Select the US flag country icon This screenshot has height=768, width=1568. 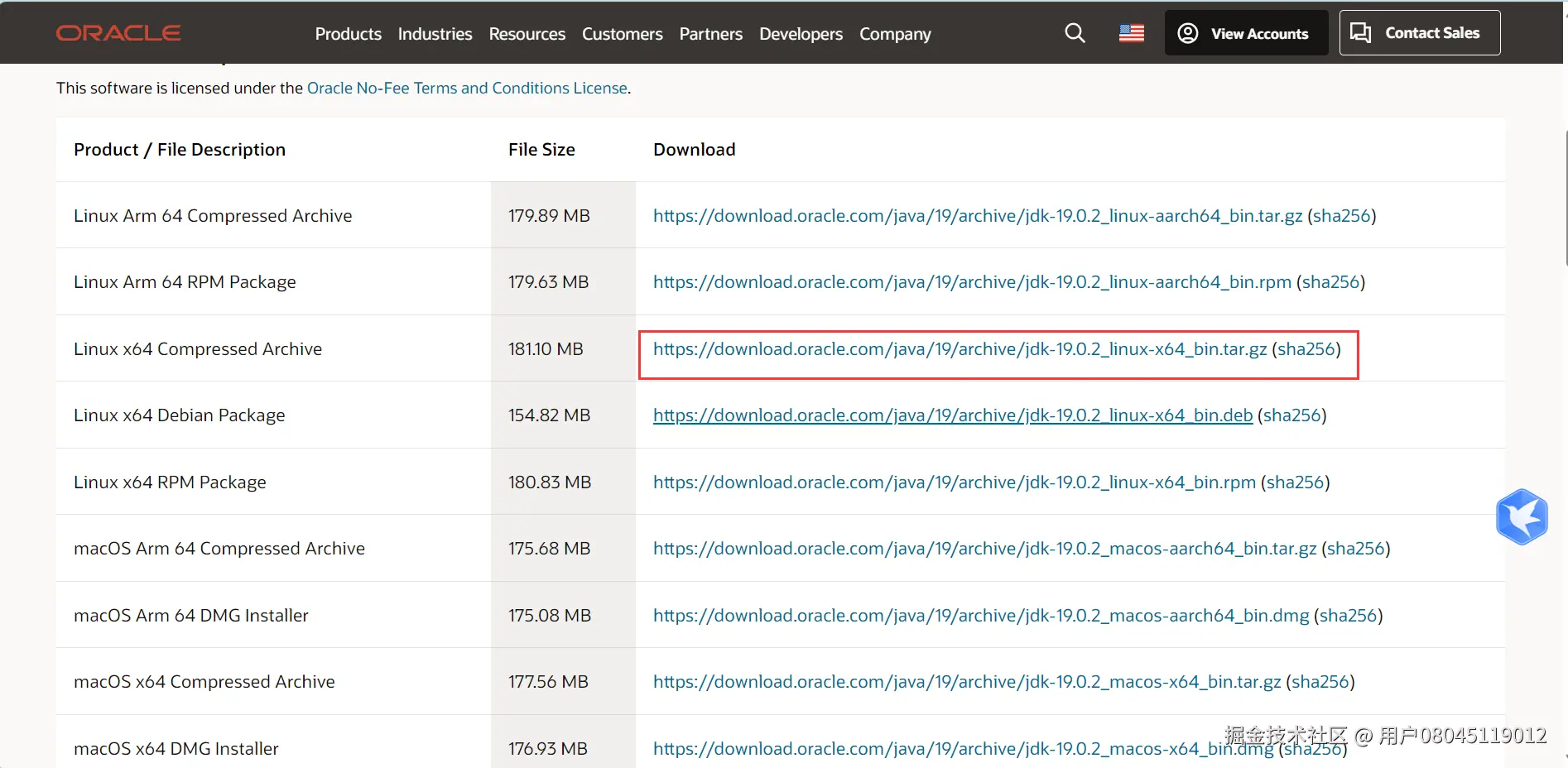tap(1132, 33)
